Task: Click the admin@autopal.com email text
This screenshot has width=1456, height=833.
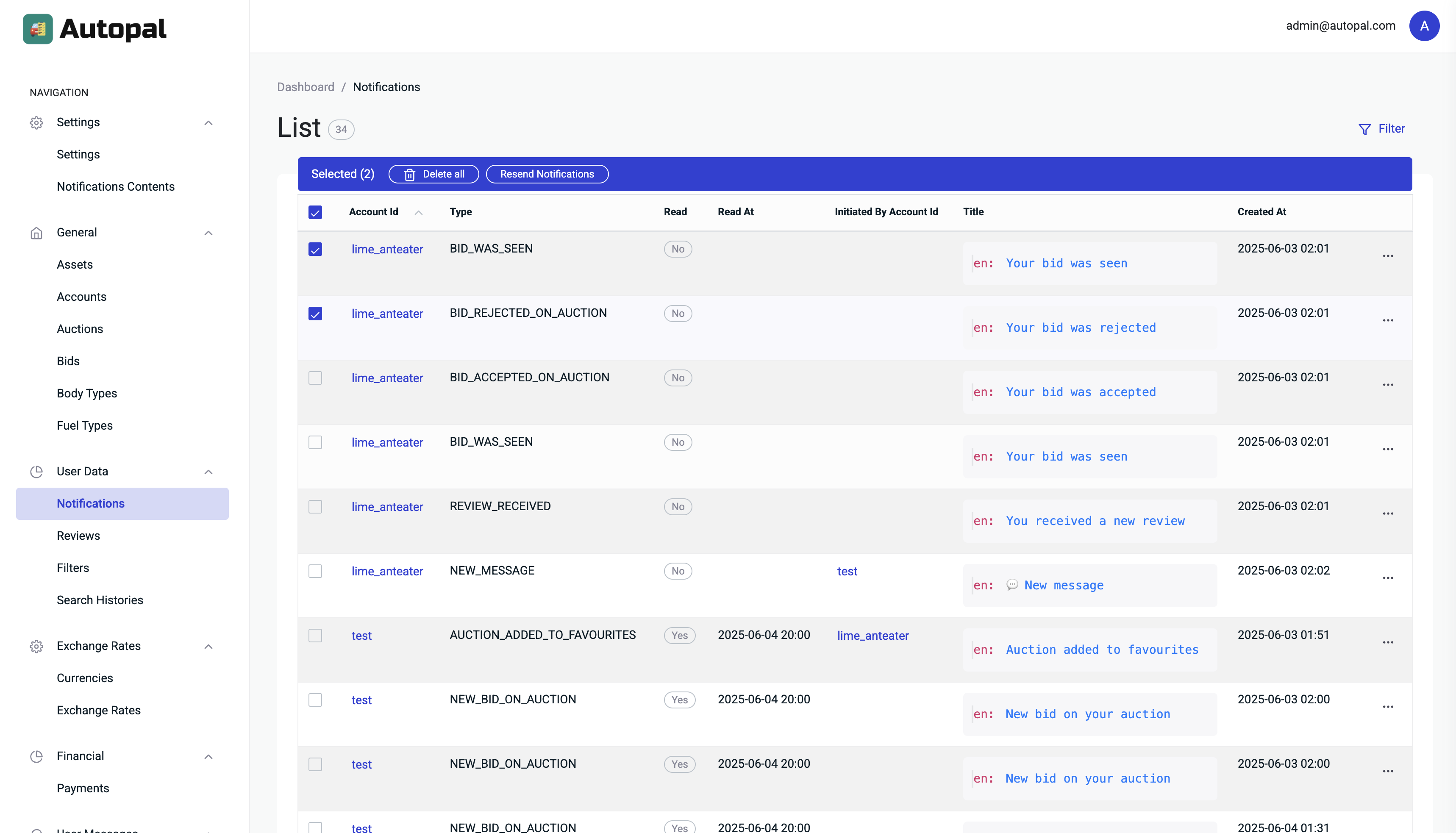Action: [1340, 26]
